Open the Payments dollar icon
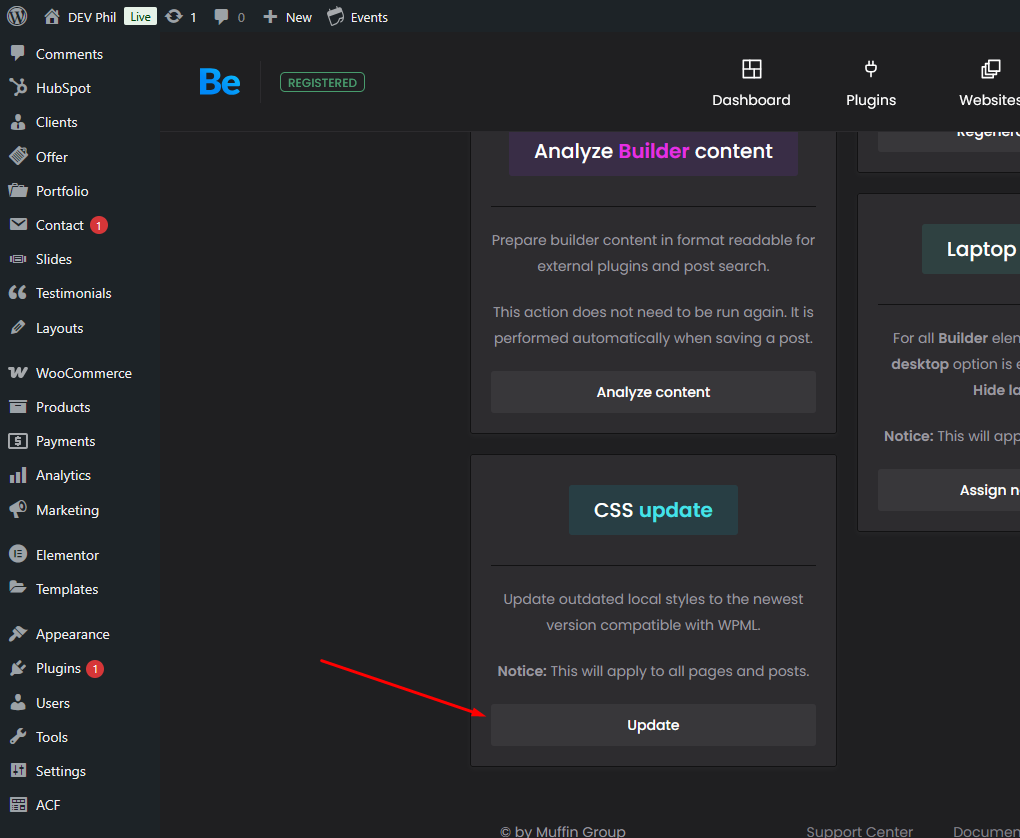The width and height of the screenshot is (1020, 838). [18, 440]
